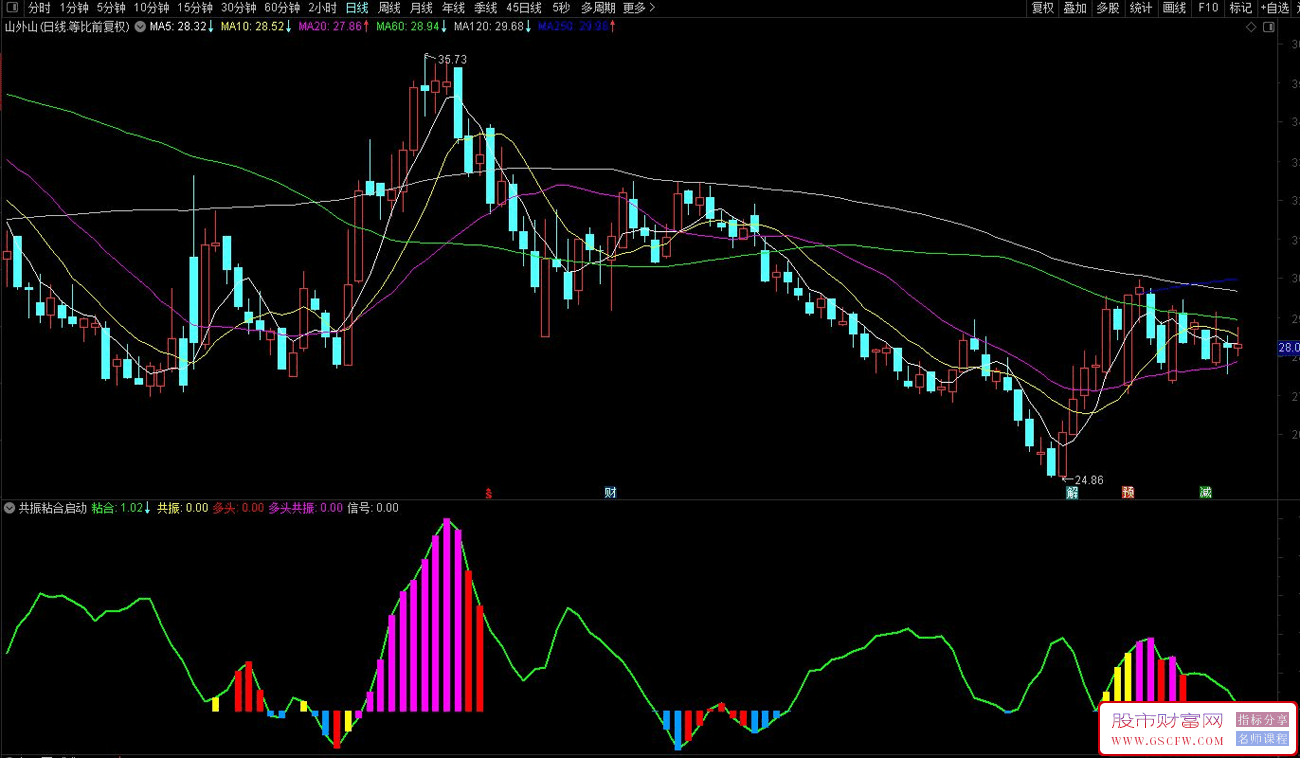Click the 35.73 high price label
Viewport: 1300px width, 758px height.
pos(453,60)
